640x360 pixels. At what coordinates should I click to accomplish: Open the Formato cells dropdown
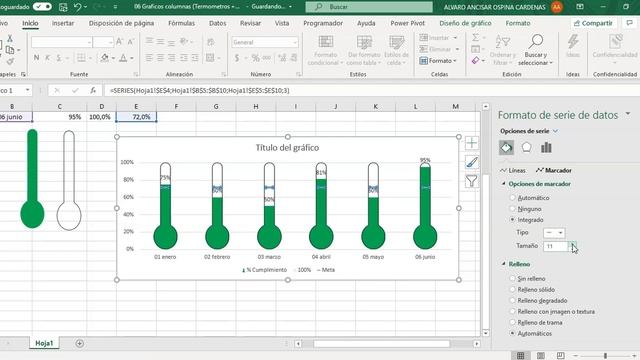pos(438,61)
